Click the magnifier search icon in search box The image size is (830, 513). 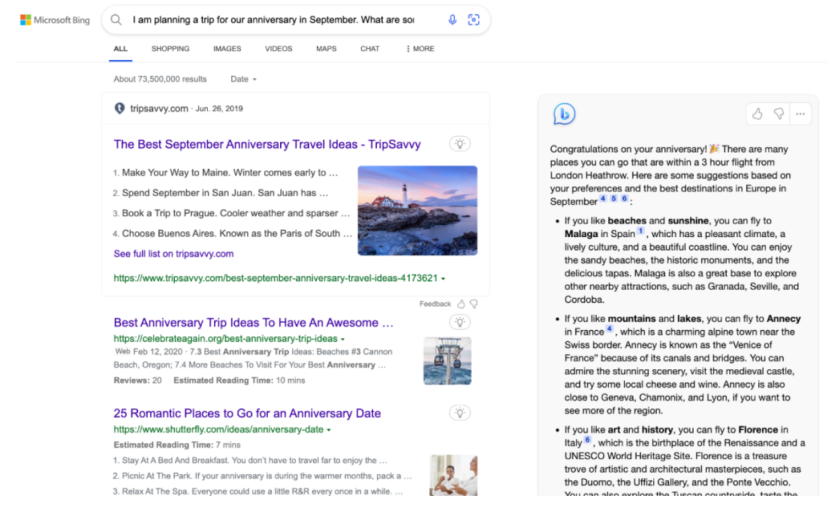coord(116,20)
